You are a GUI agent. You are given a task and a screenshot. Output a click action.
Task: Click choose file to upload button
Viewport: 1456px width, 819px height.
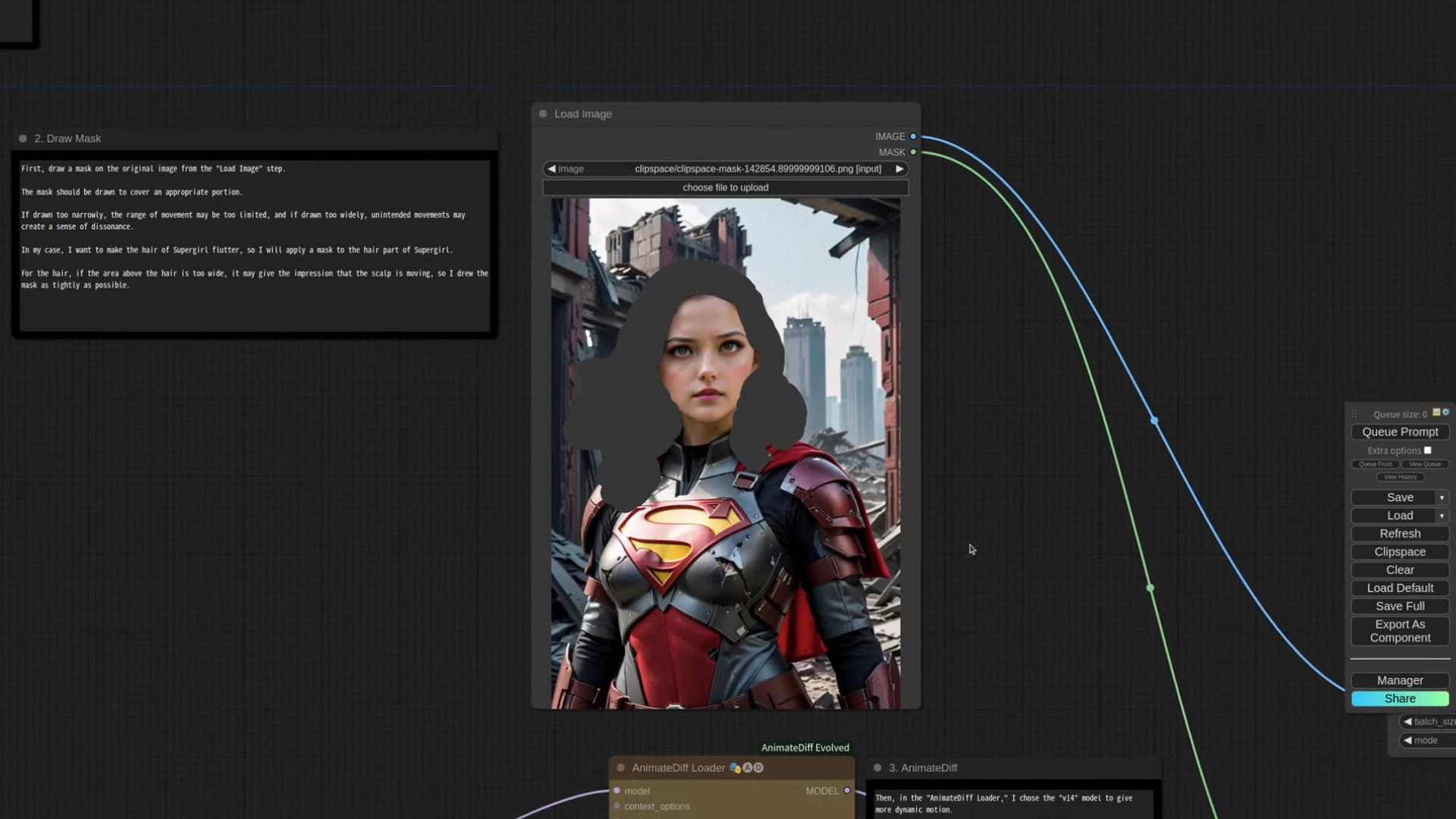click(x=726, y=187)
